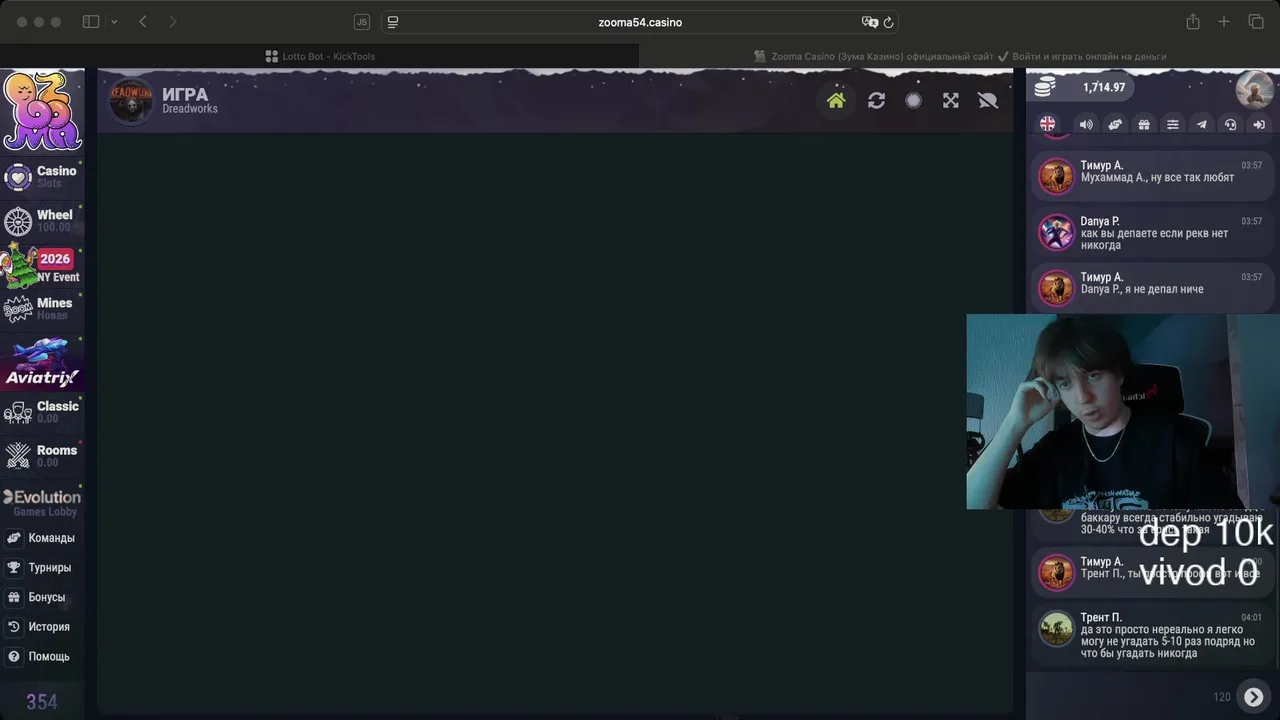Open sidebar dropdown chevron in Safari
1280x720 pixels.
(x=114, y=22)
